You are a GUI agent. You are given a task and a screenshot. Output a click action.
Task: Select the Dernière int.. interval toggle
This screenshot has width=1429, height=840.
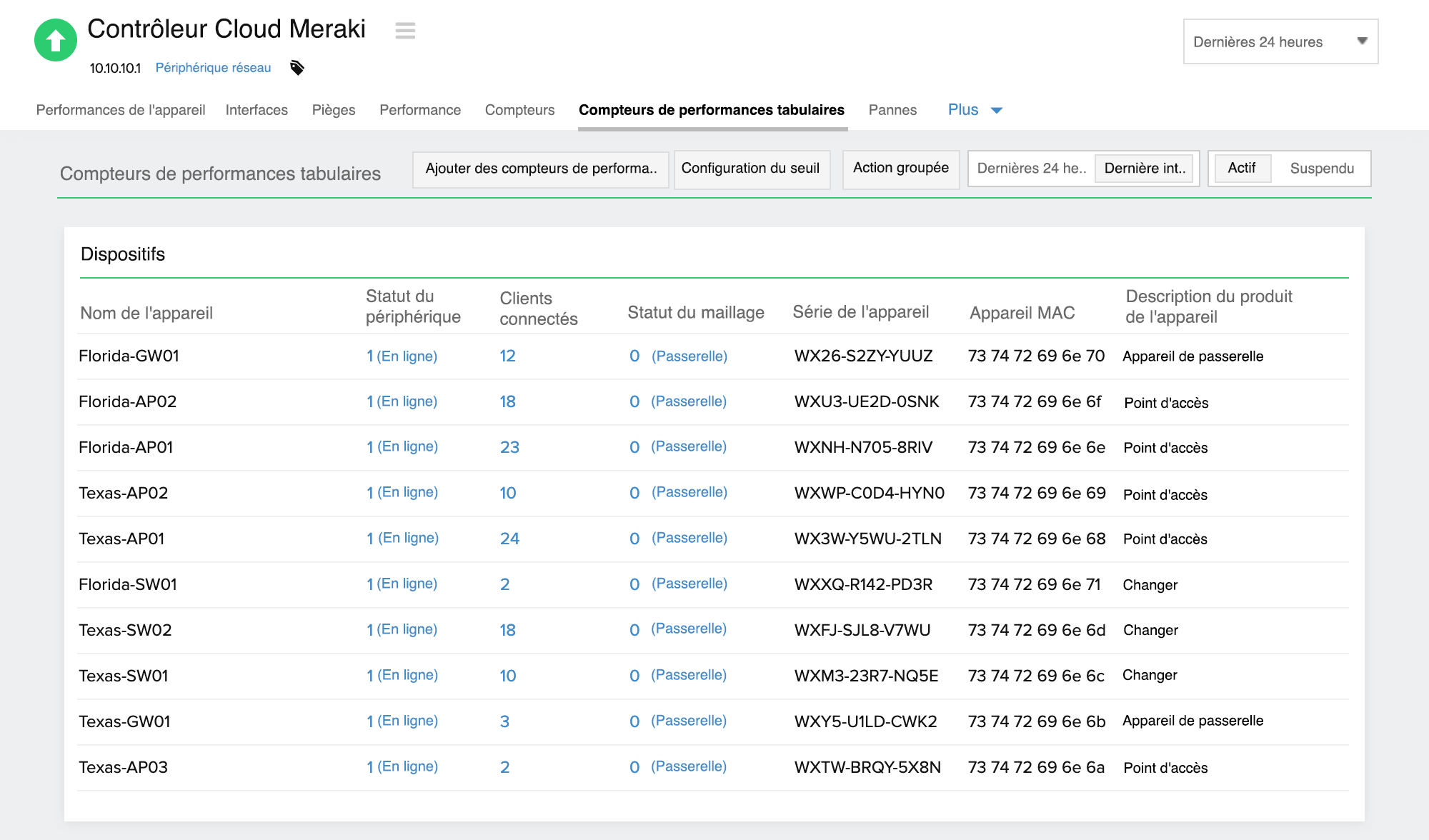(x=1145, y=169)
